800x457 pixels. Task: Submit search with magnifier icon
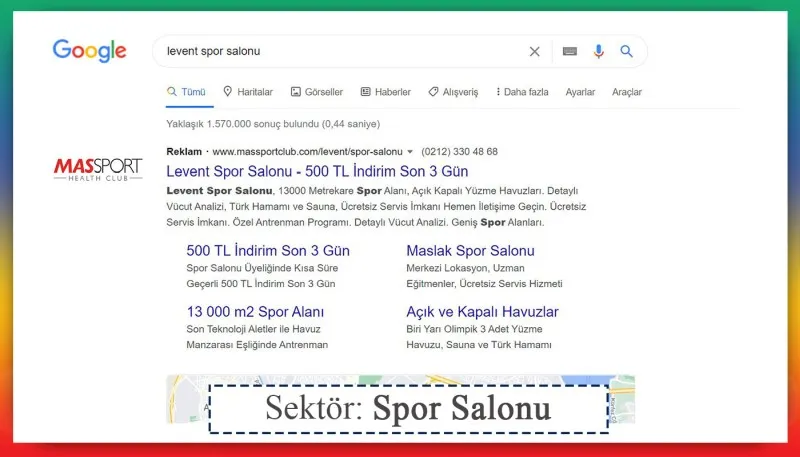pos(627,51)
